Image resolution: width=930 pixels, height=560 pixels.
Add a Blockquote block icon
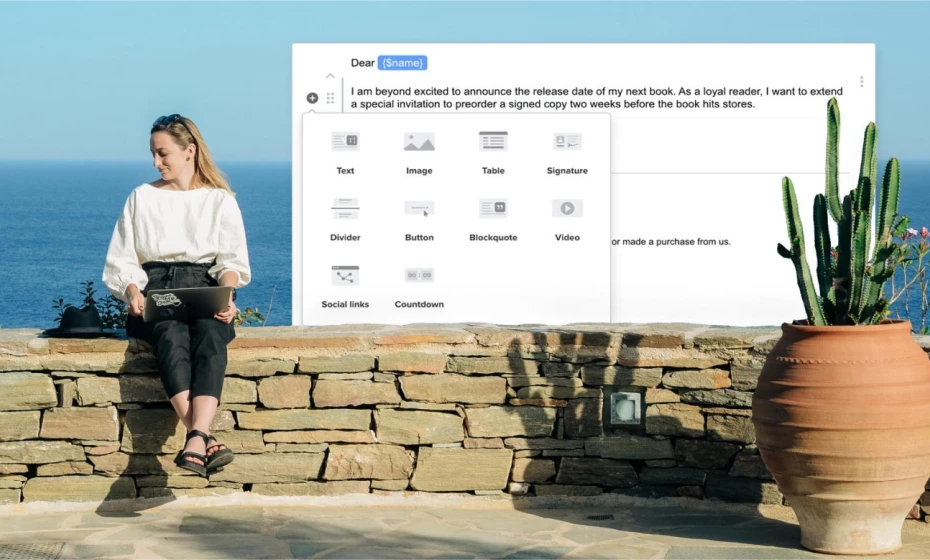(x=493, y=208)
